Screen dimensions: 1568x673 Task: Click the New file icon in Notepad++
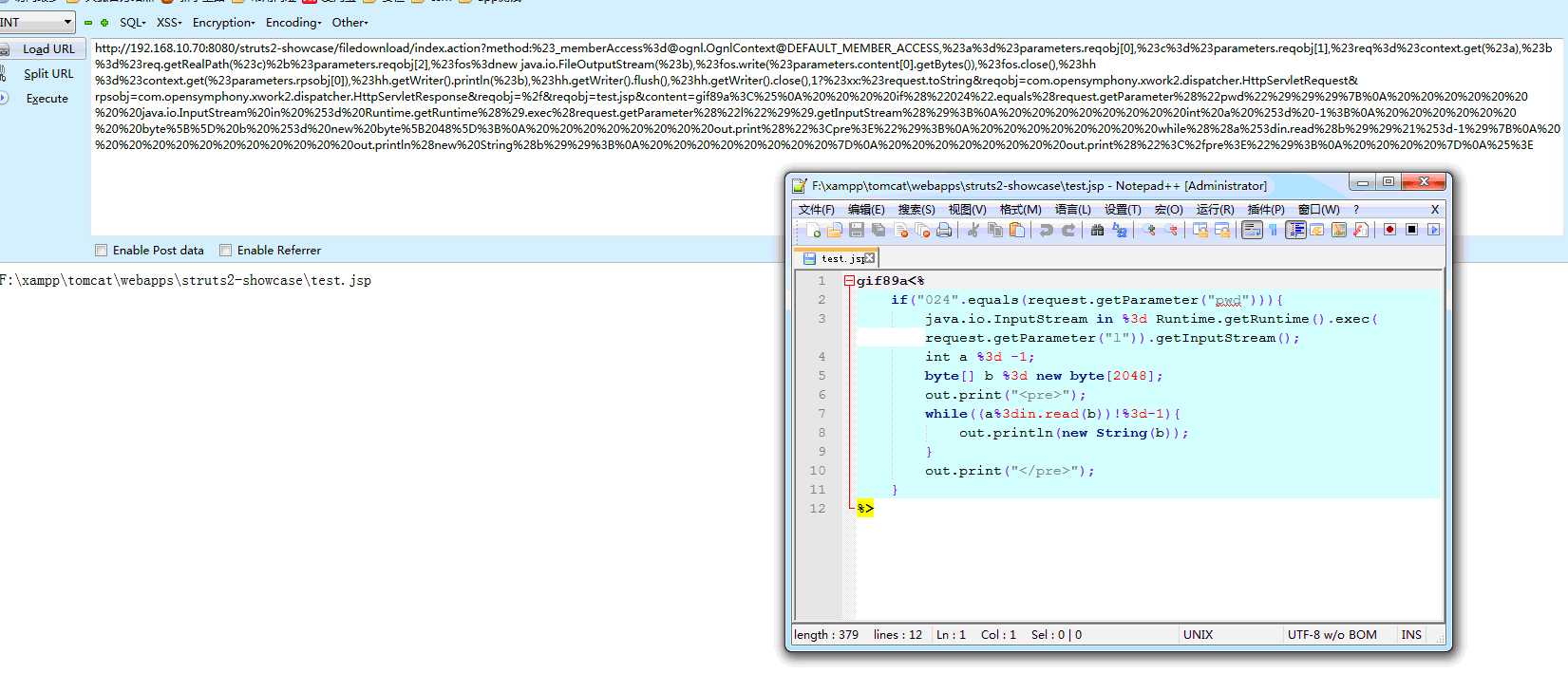[x=813, y=230]
